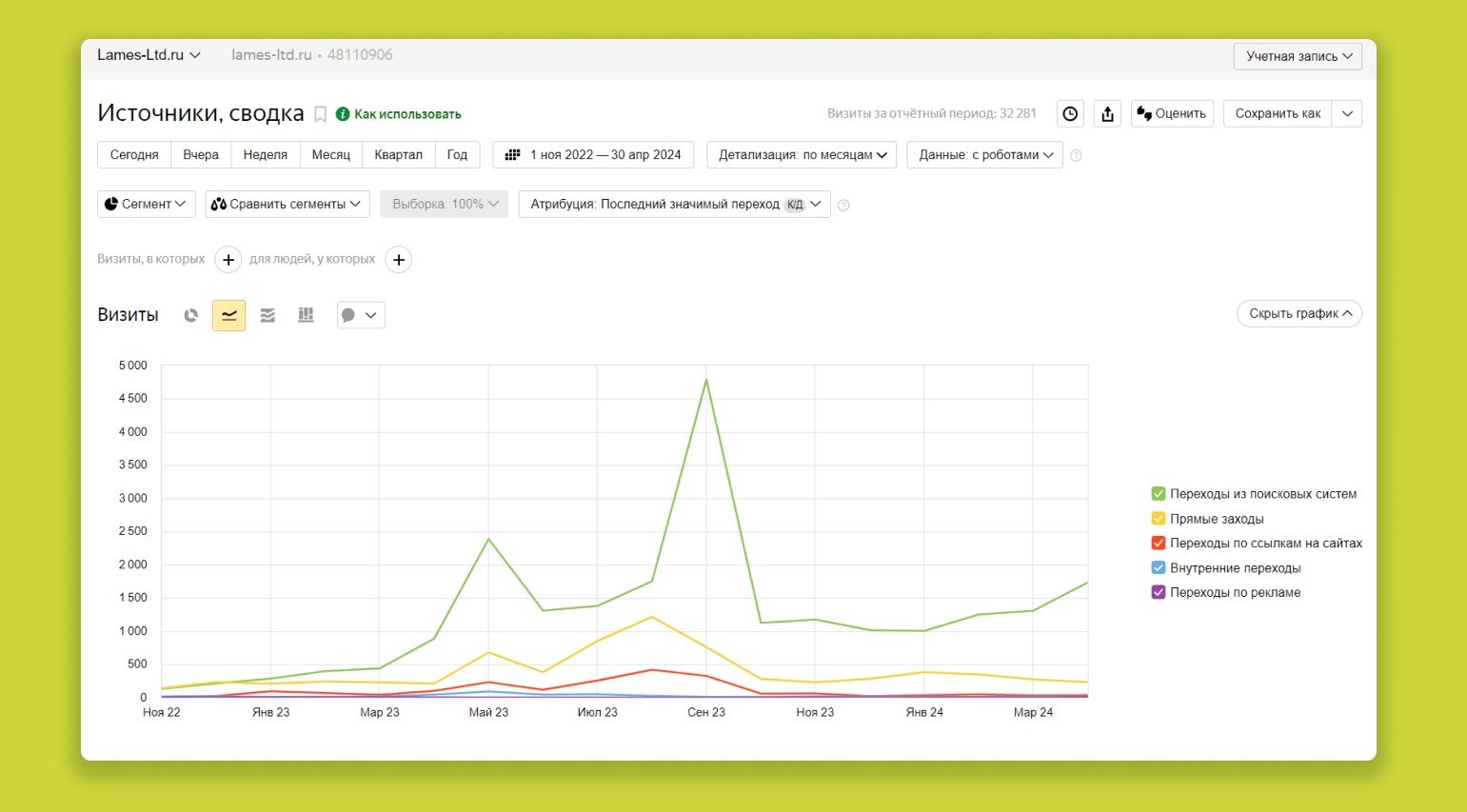Disable Переходы по рекламе checkbox
The width and height of the screenshot is (1467, 812).
1158,592
